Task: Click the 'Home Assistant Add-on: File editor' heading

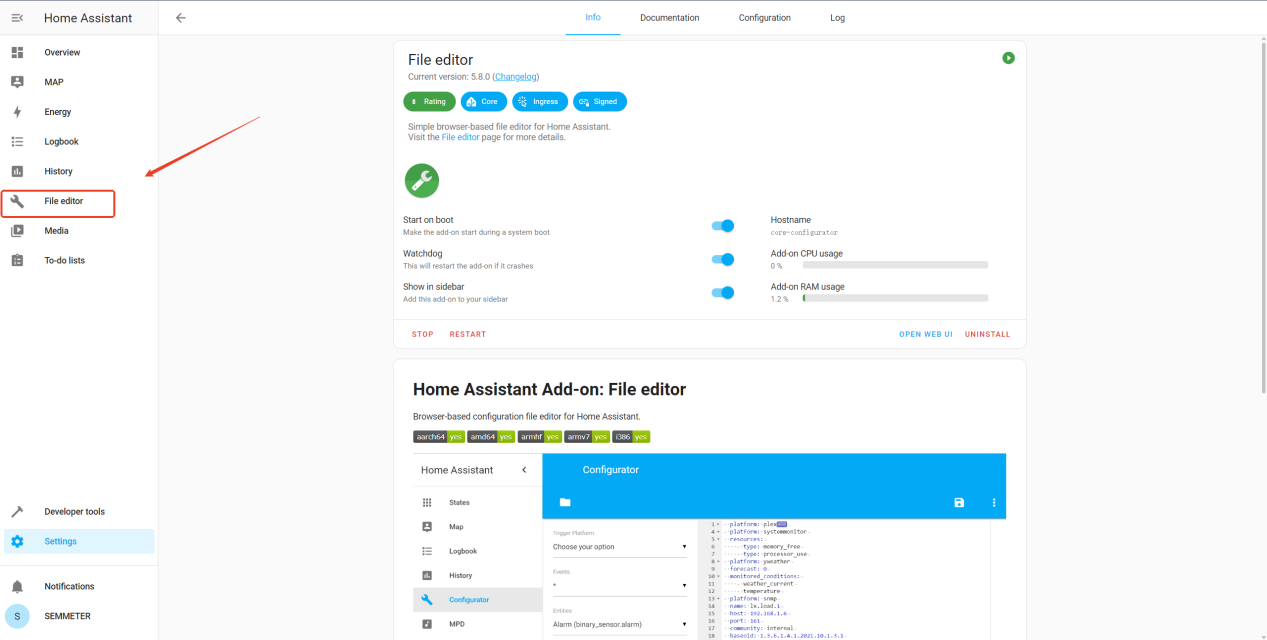Action: [x=549, y=389]
